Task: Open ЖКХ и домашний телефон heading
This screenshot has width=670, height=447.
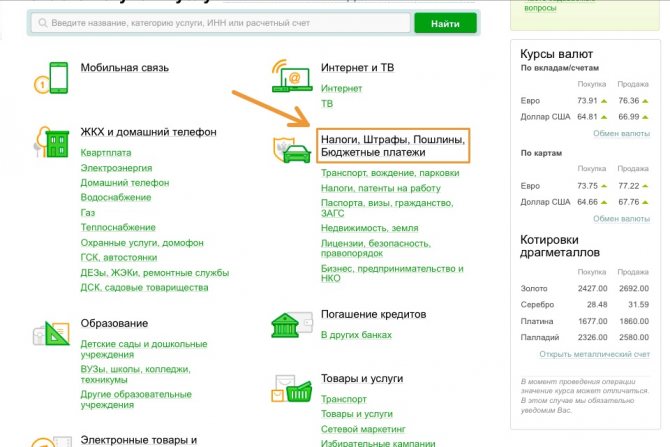Action: (x=149, y=132)
